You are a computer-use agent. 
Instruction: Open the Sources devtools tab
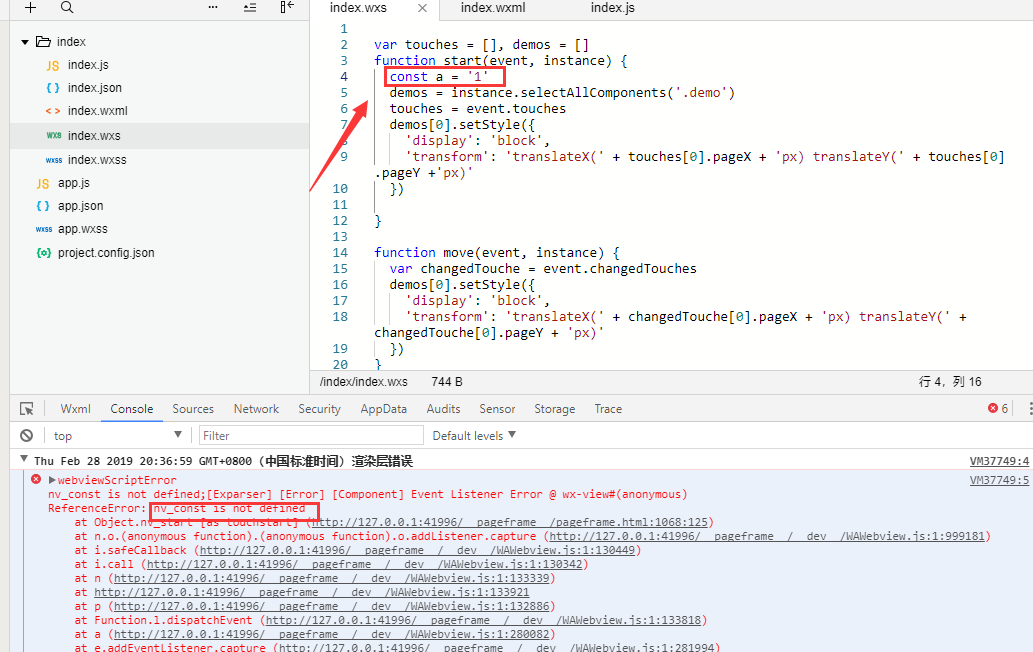point(193,409)
